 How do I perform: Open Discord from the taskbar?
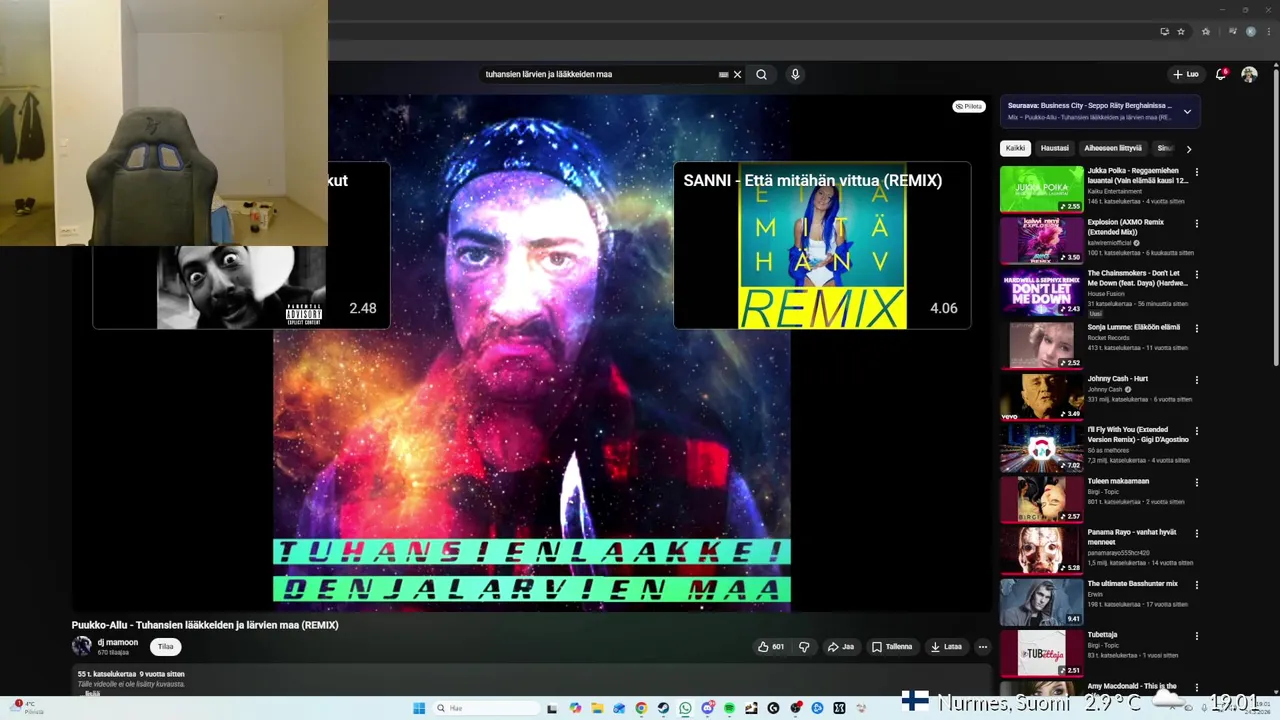[708, 708]
